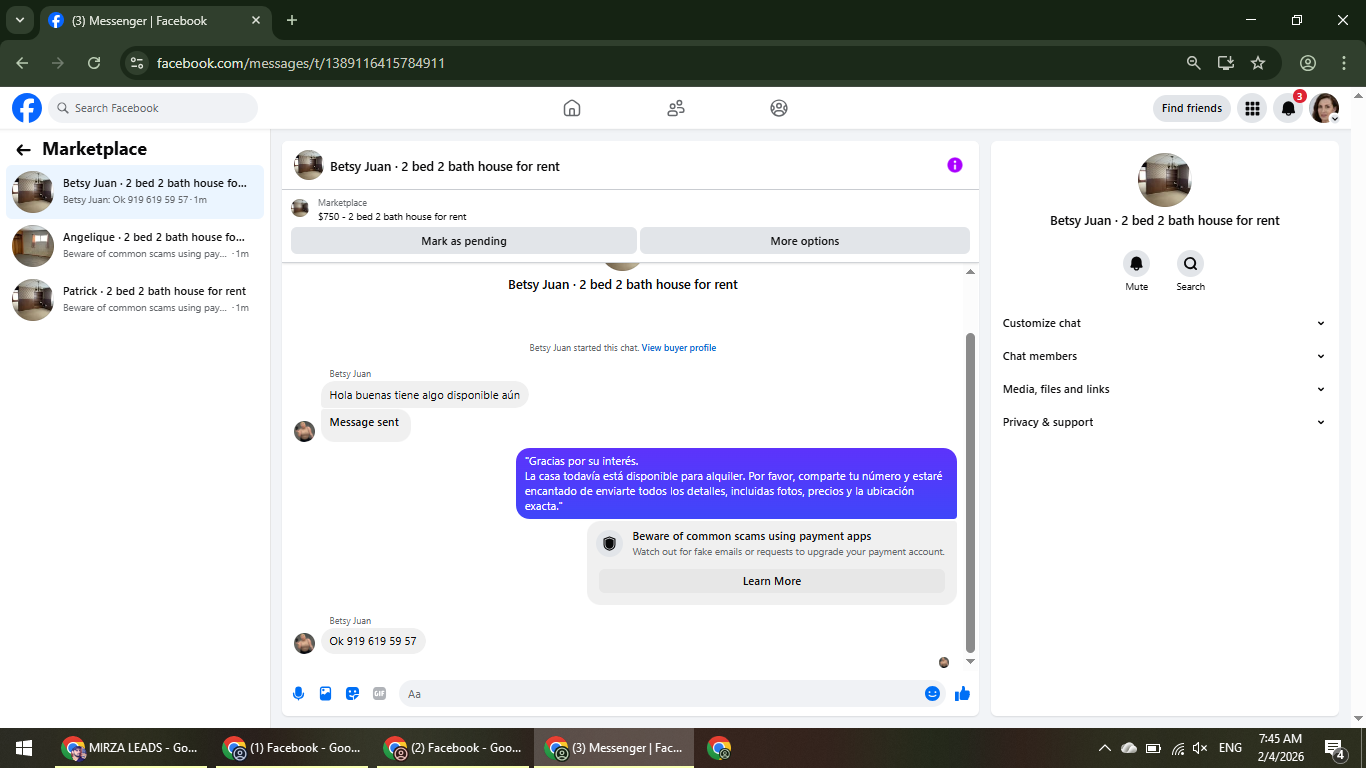
Task: Open Patrick conversation in list
Action: point(135,299)
